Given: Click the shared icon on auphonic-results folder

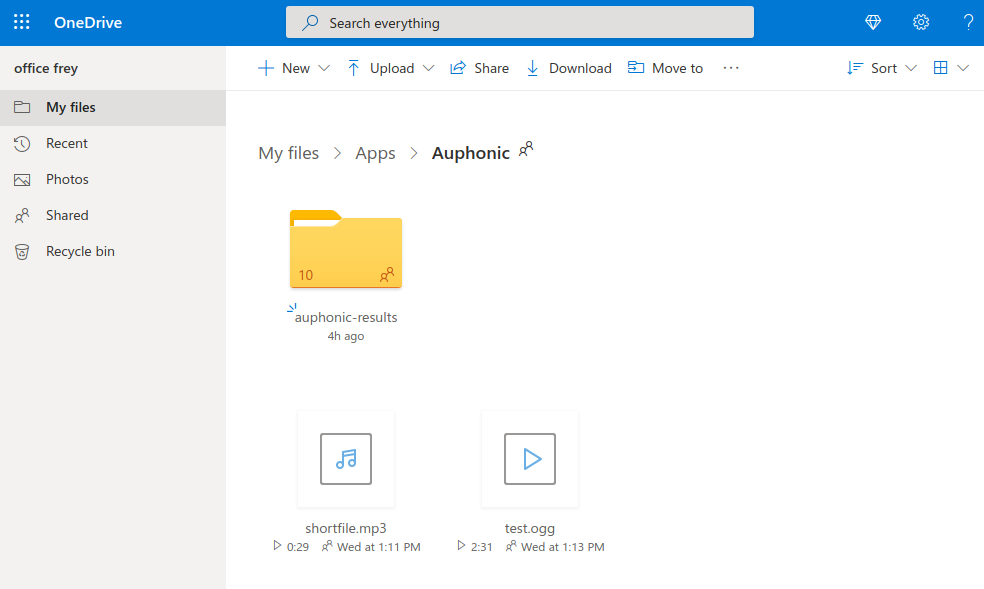Looking at the screenshot, I should (387, 275).
